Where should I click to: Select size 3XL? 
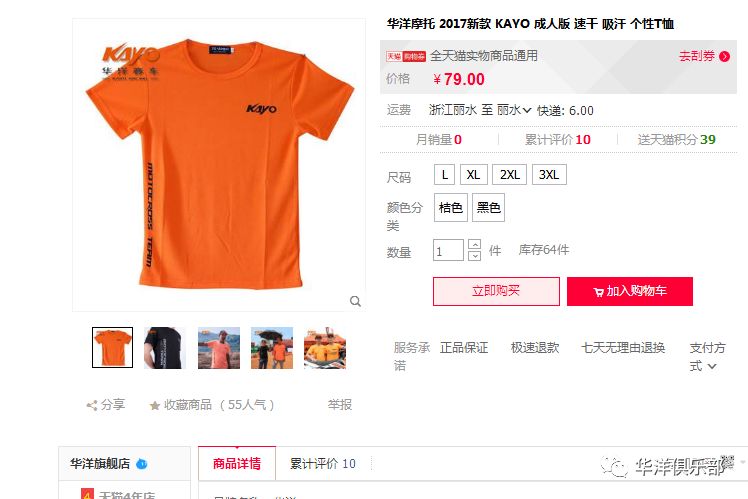[549, 175]
